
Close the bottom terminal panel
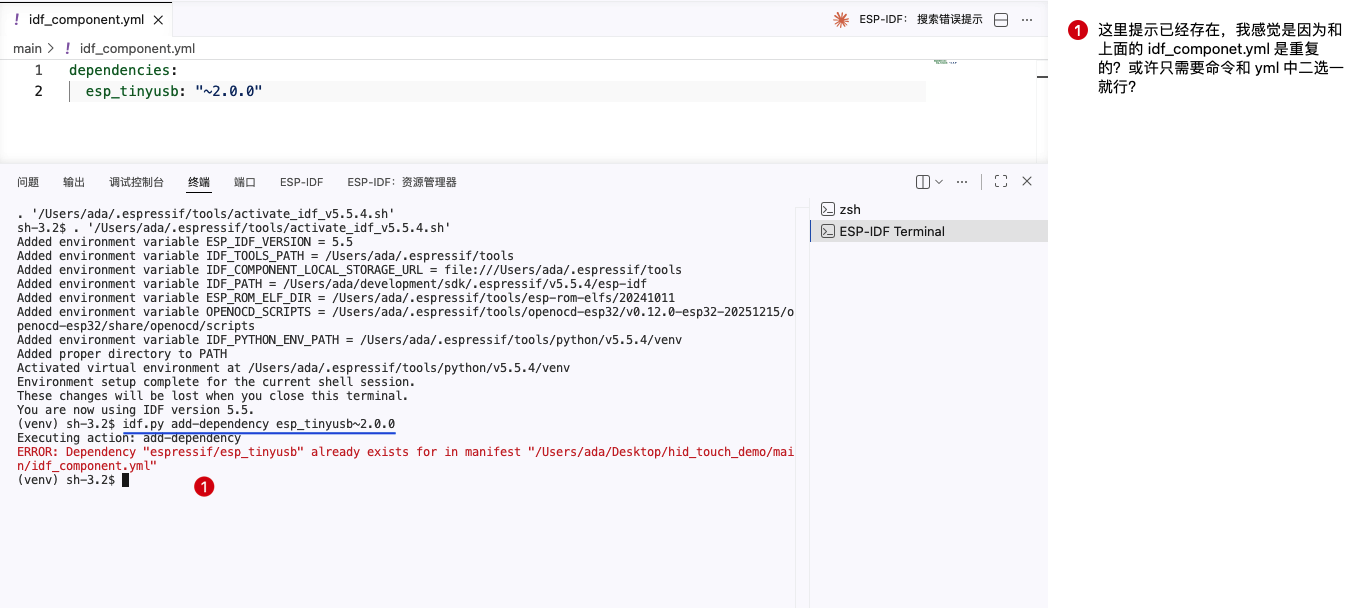point(1027,182)
